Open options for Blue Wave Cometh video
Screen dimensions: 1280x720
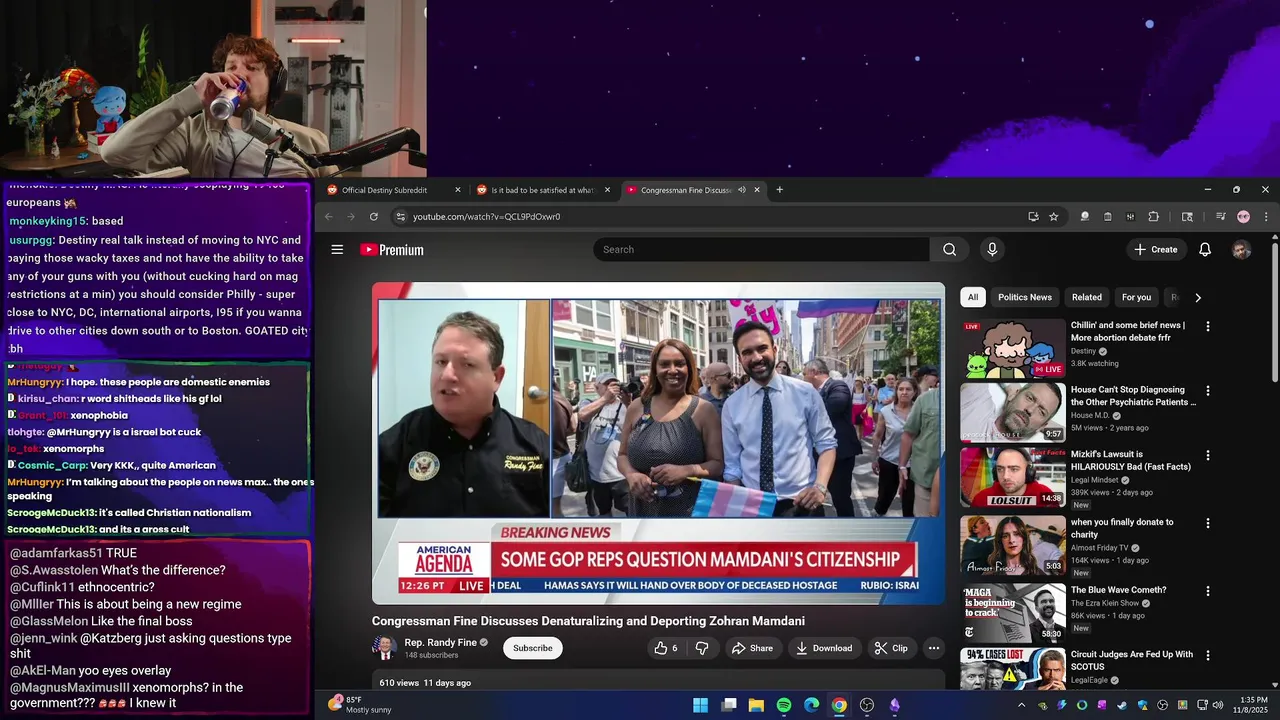click(1207, 591)
